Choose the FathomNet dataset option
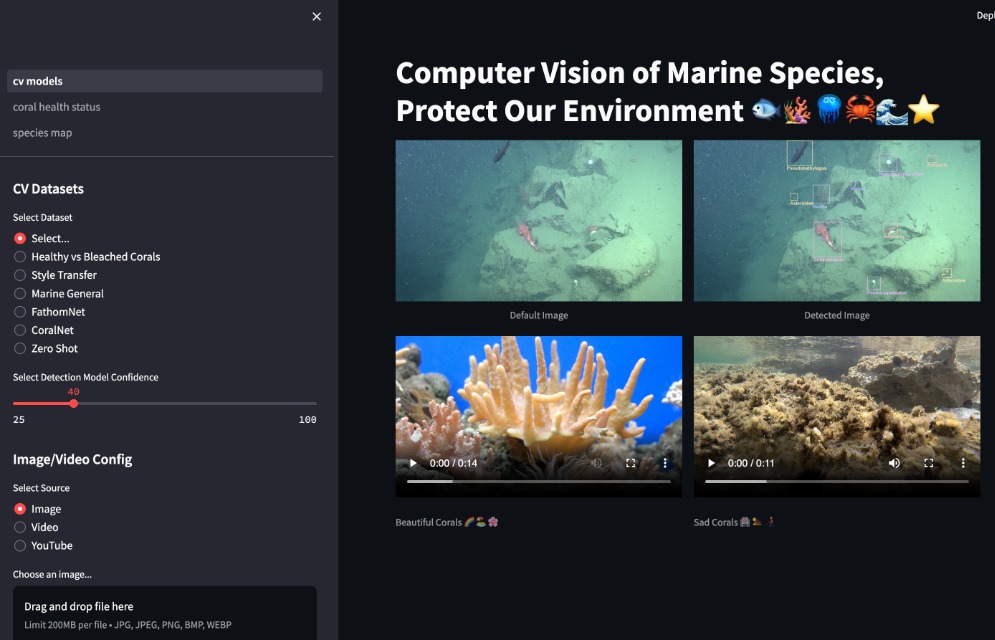Image resolution: width=995 pixels, height=640 pixels. coord(20,312)
